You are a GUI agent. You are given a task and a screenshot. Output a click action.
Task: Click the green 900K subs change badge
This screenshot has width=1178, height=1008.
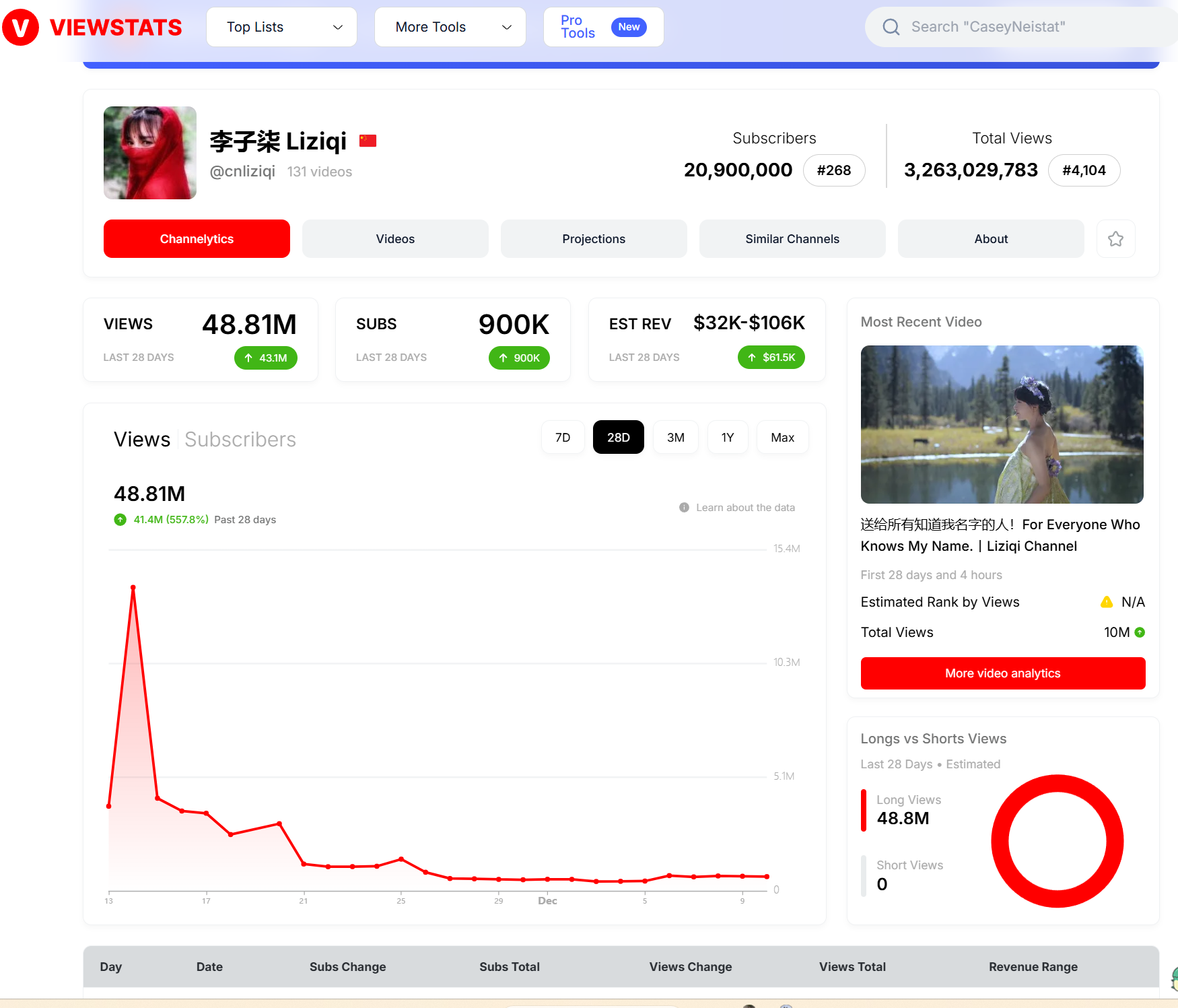tap(519, 358)
